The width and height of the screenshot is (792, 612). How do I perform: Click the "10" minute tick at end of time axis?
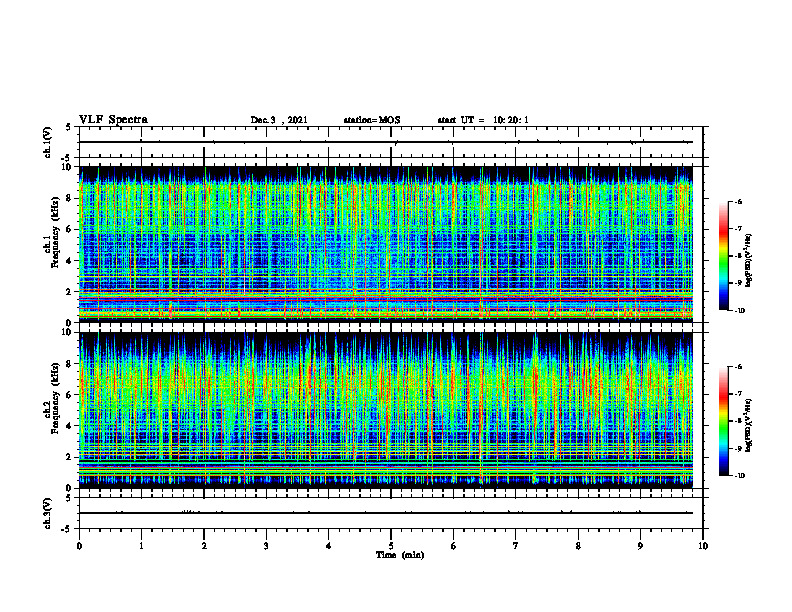pos(703,546)
